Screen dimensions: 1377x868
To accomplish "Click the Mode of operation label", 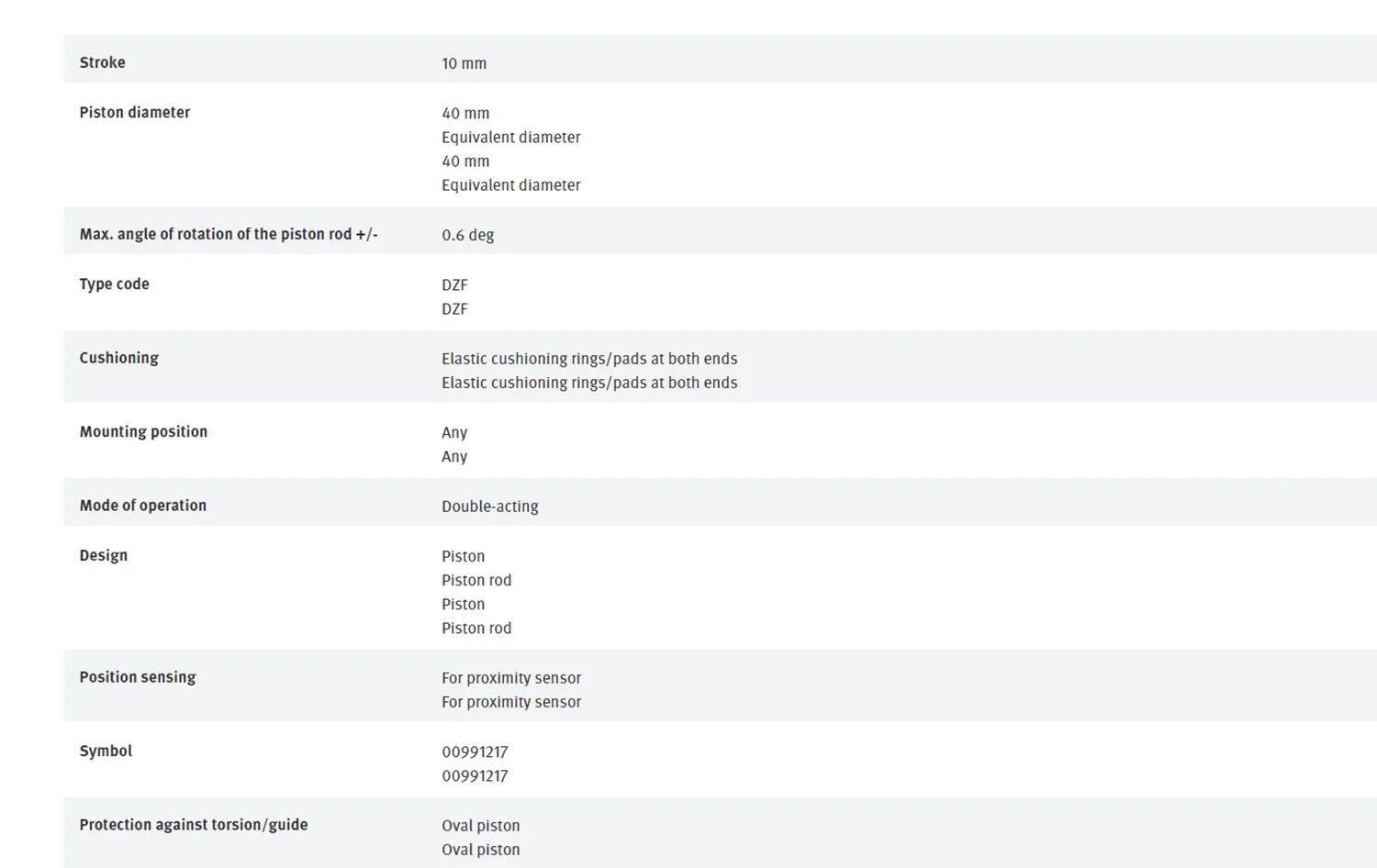I will tap(142, 506).
